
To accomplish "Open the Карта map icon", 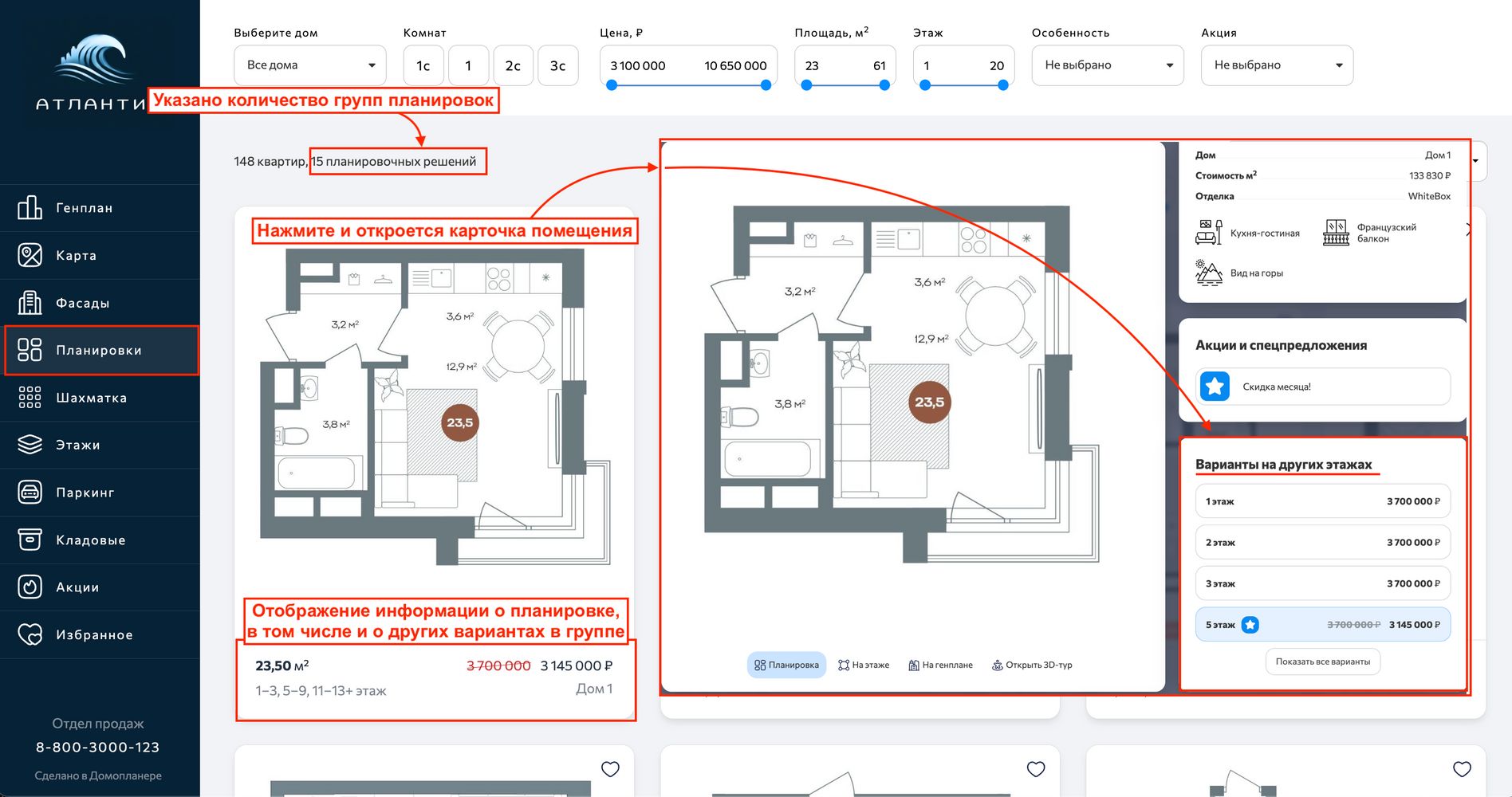I will click(30, 255).
